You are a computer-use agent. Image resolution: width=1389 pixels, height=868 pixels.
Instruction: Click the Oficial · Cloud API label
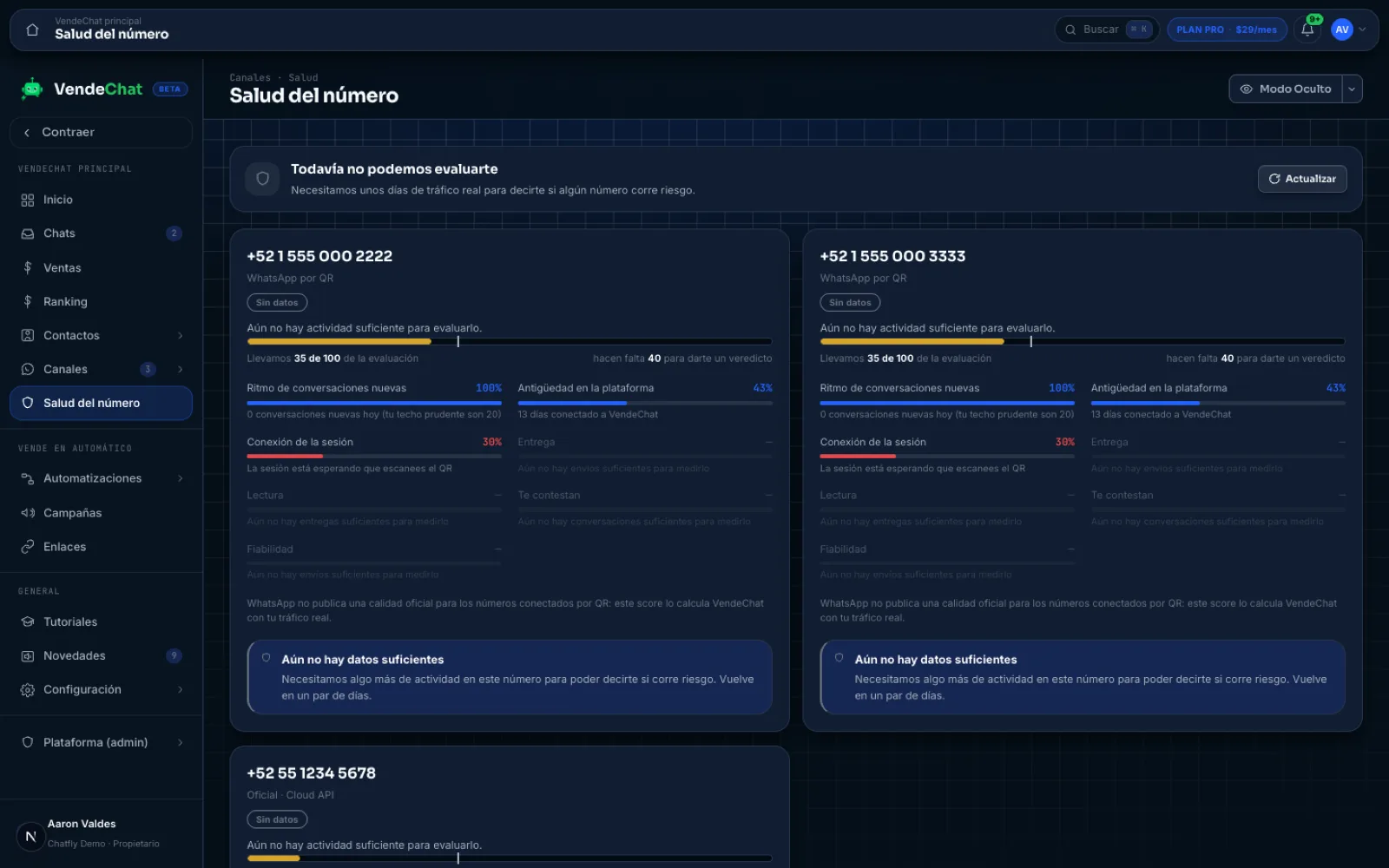pyautogui.click(x=290, y=795)
